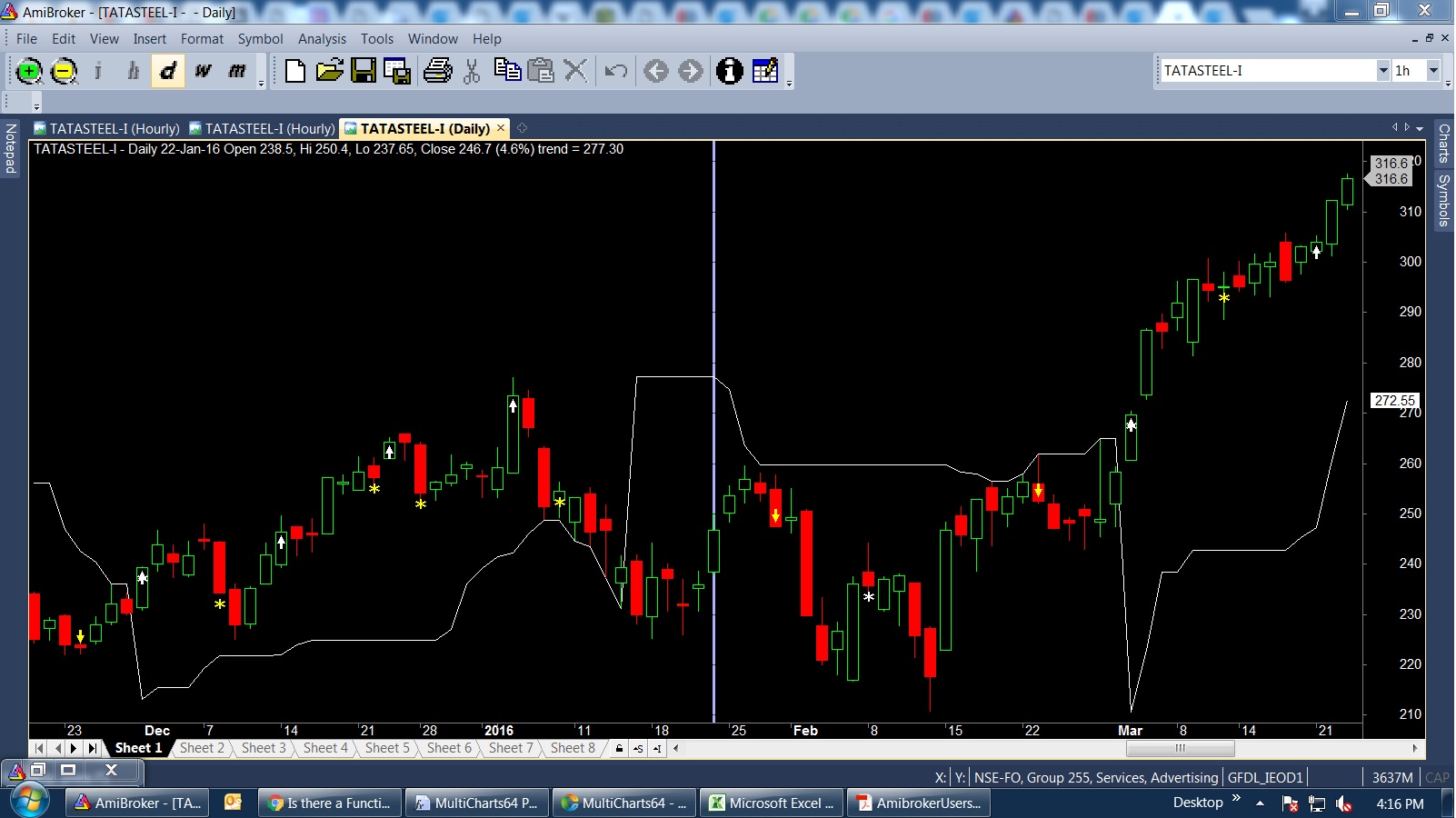This screenshot has height=818, width=1456.
Task: Show previous sheet tab with left arrow
Action: (57, 748)
